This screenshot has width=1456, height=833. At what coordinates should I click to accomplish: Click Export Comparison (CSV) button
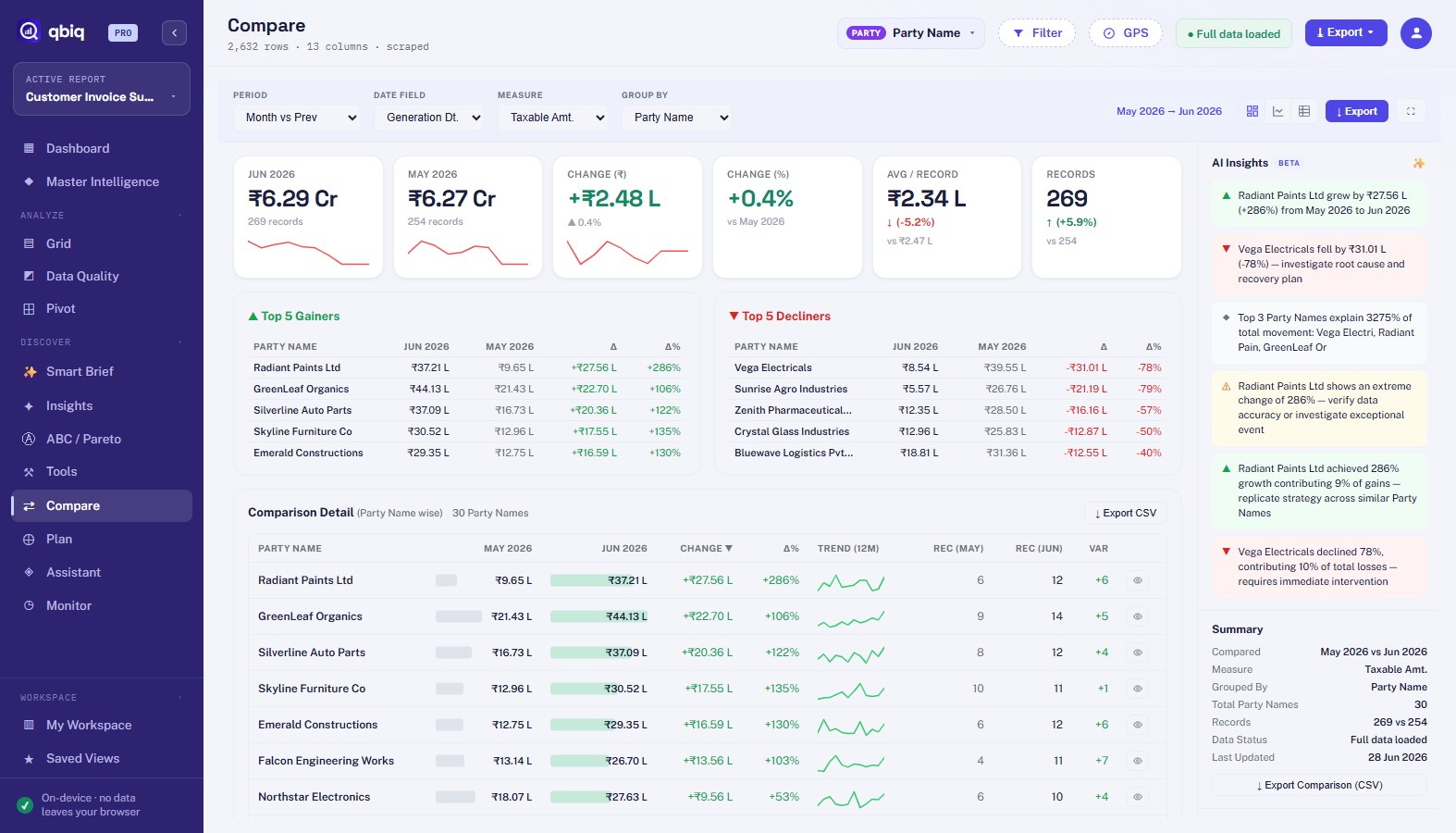1319,785
